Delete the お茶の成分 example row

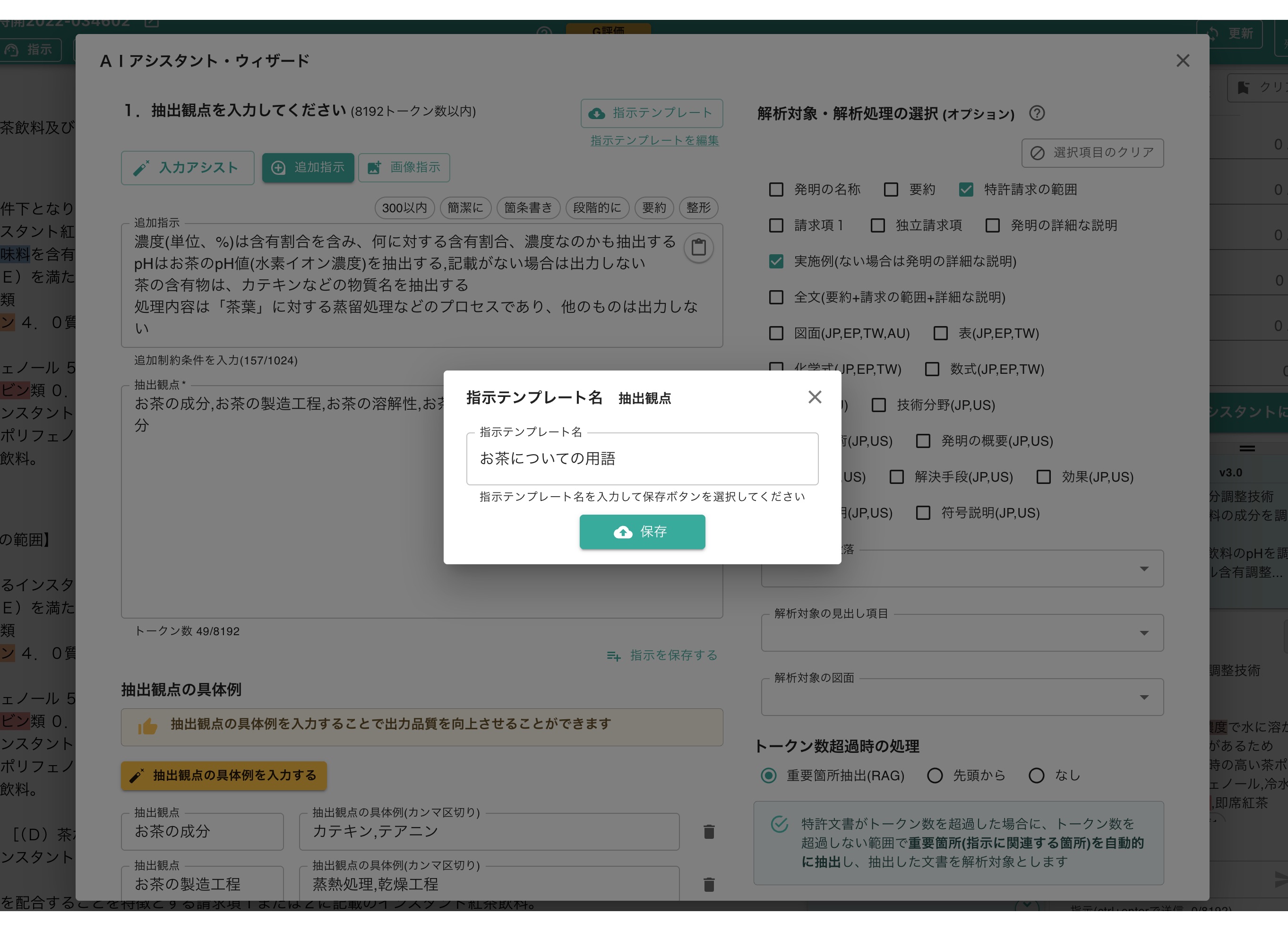709,832
